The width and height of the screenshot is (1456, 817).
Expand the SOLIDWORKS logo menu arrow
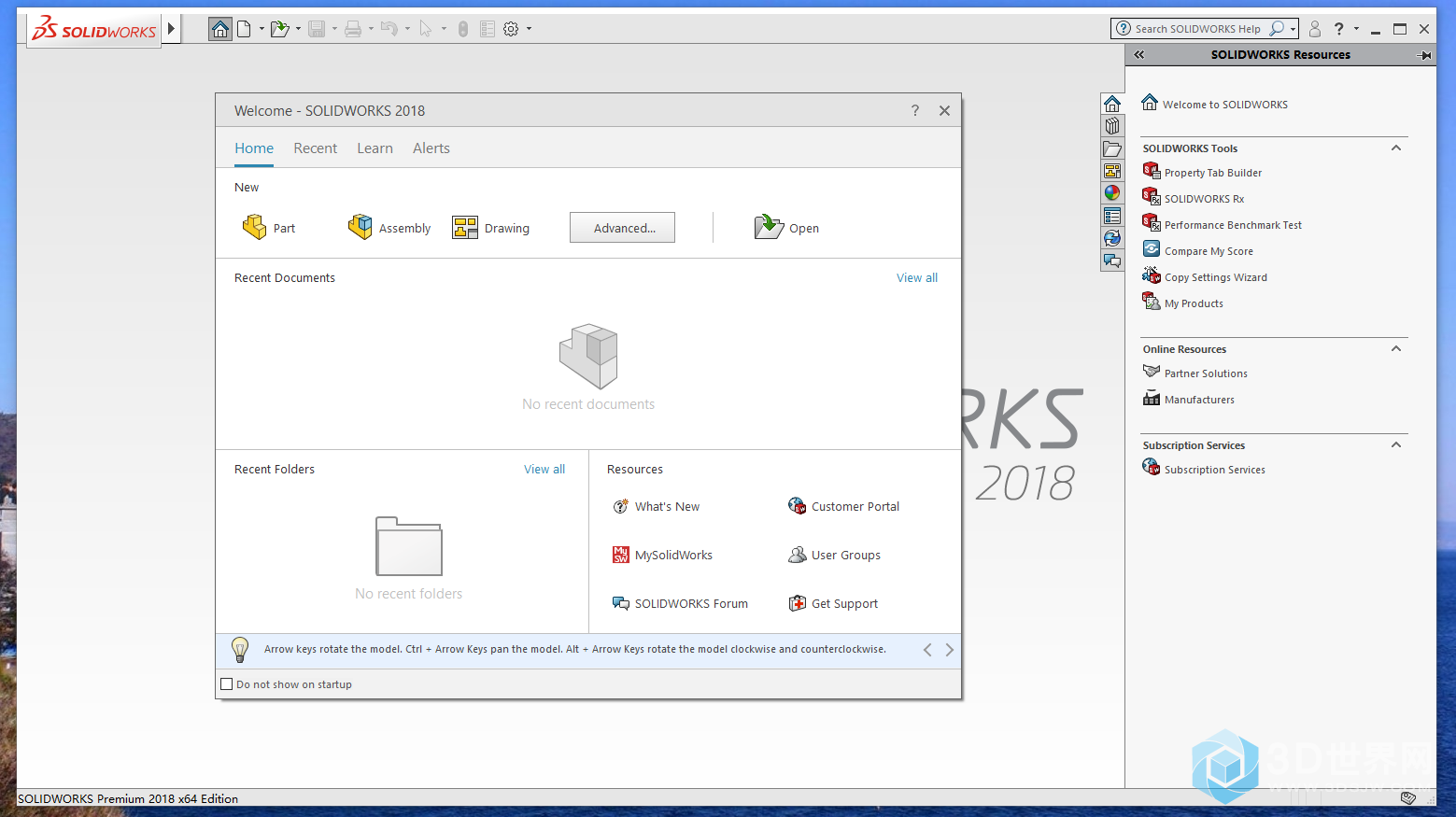(x=171, y=29)
